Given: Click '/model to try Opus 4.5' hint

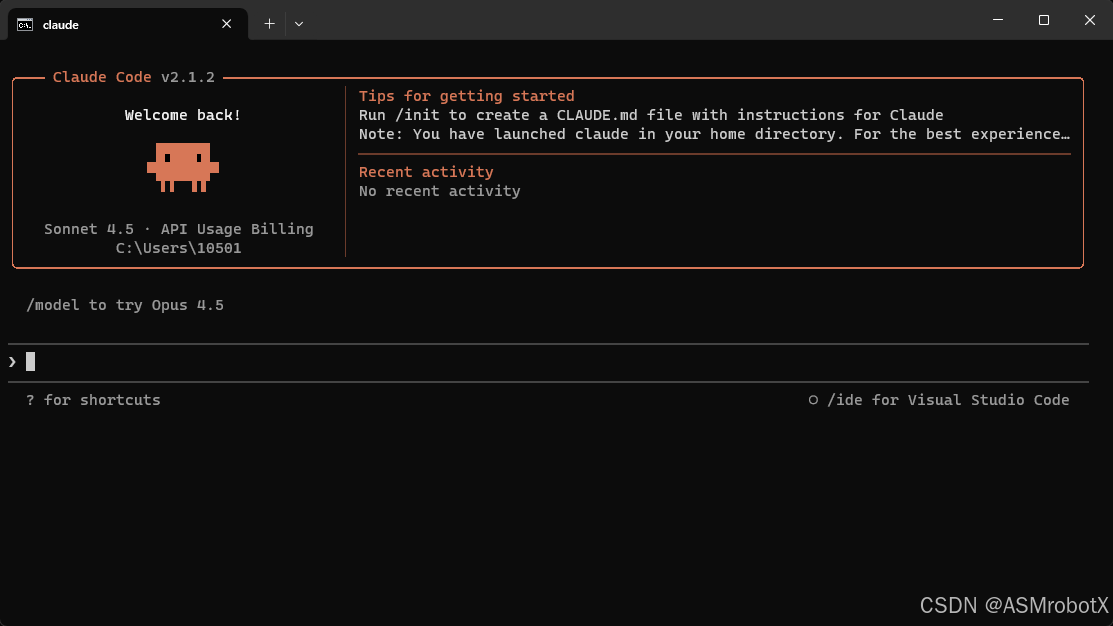Looking at the screenshot, I should pos(125,305).
